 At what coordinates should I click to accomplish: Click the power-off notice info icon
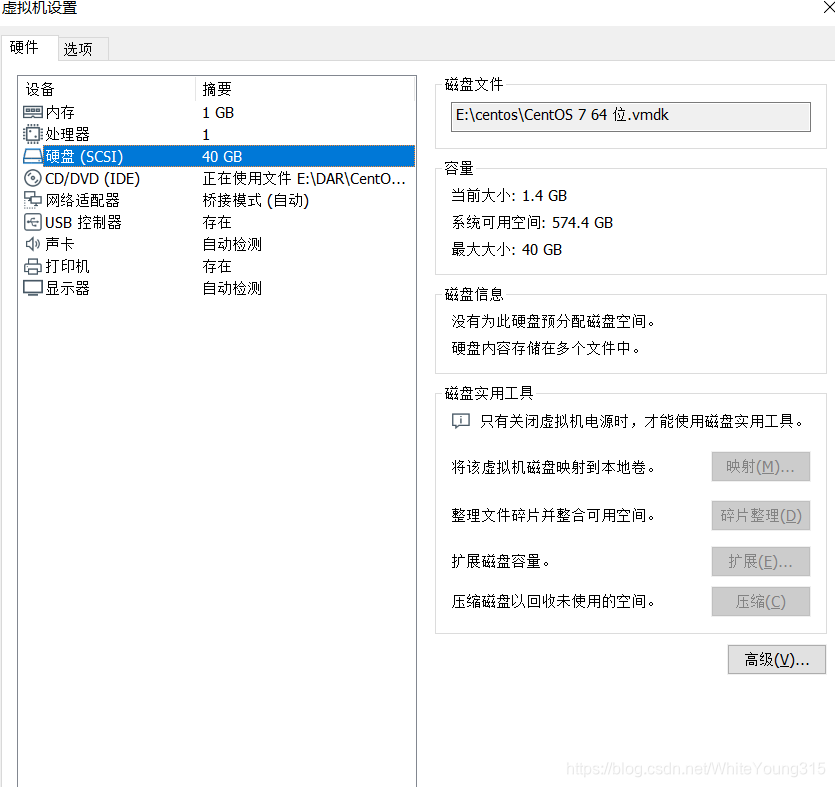pyautogui.click(x=460, y=421)
